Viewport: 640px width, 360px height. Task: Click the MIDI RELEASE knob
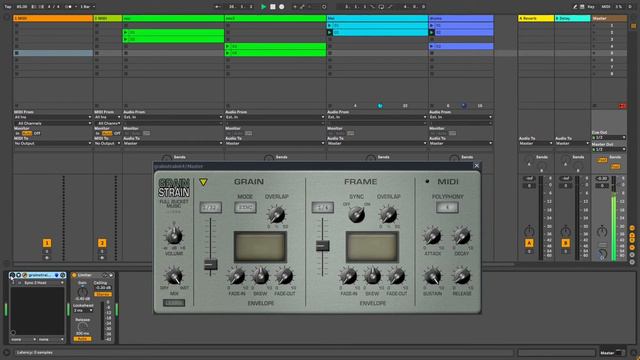tap(462, 276)
